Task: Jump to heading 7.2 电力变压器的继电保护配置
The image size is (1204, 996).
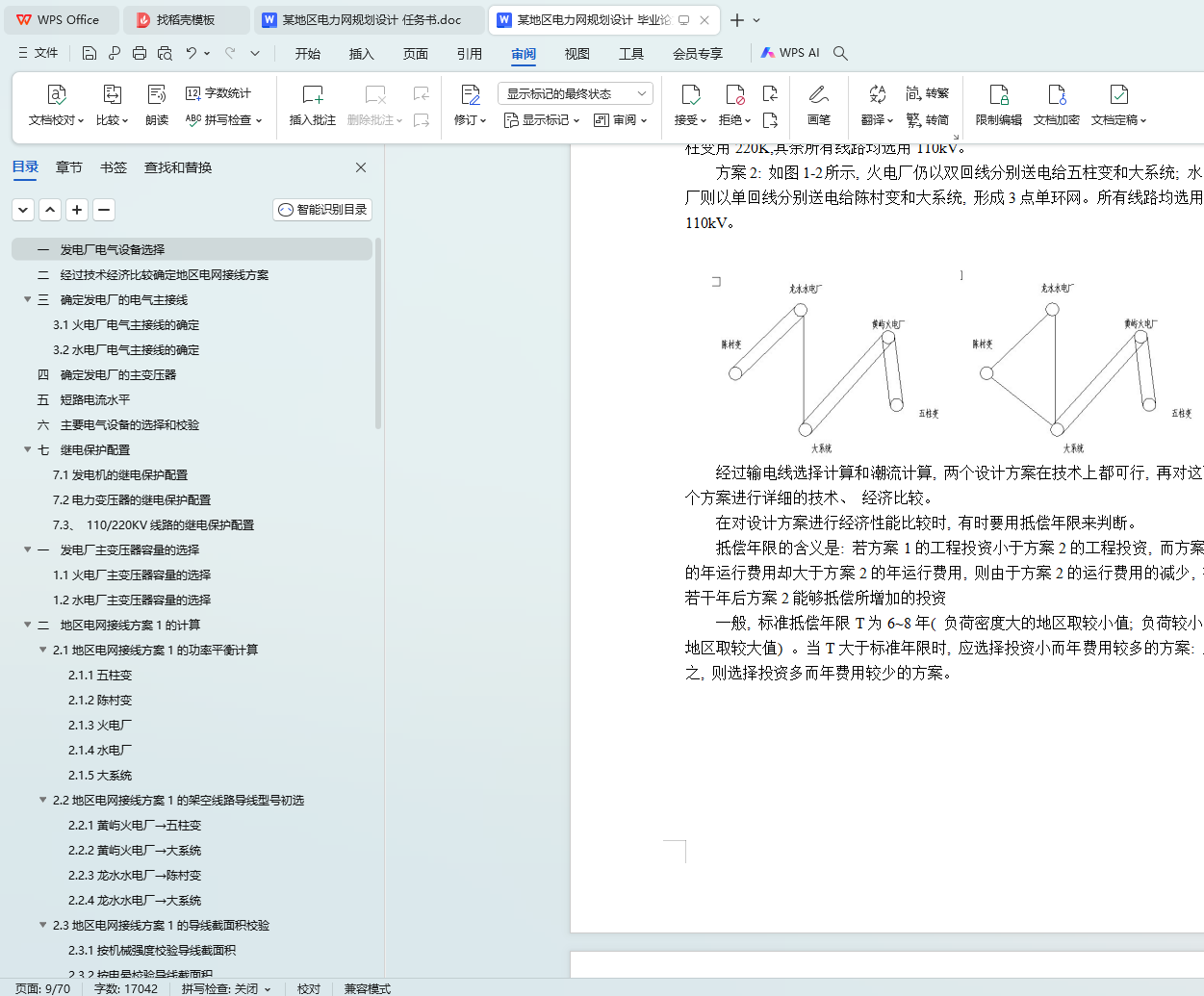Action: point(132,499)
